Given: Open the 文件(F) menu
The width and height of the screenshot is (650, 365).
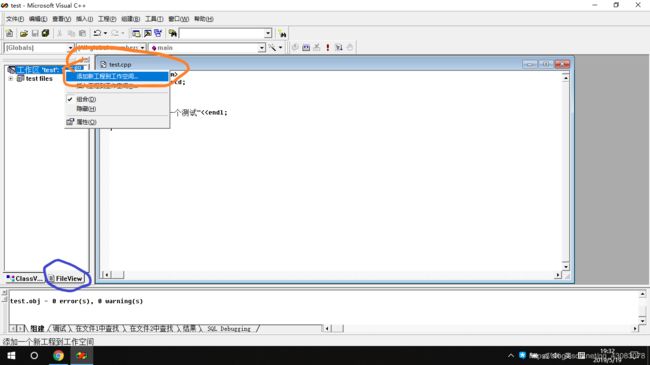Looking at the screenshot, I should click(x=15, y=19).
